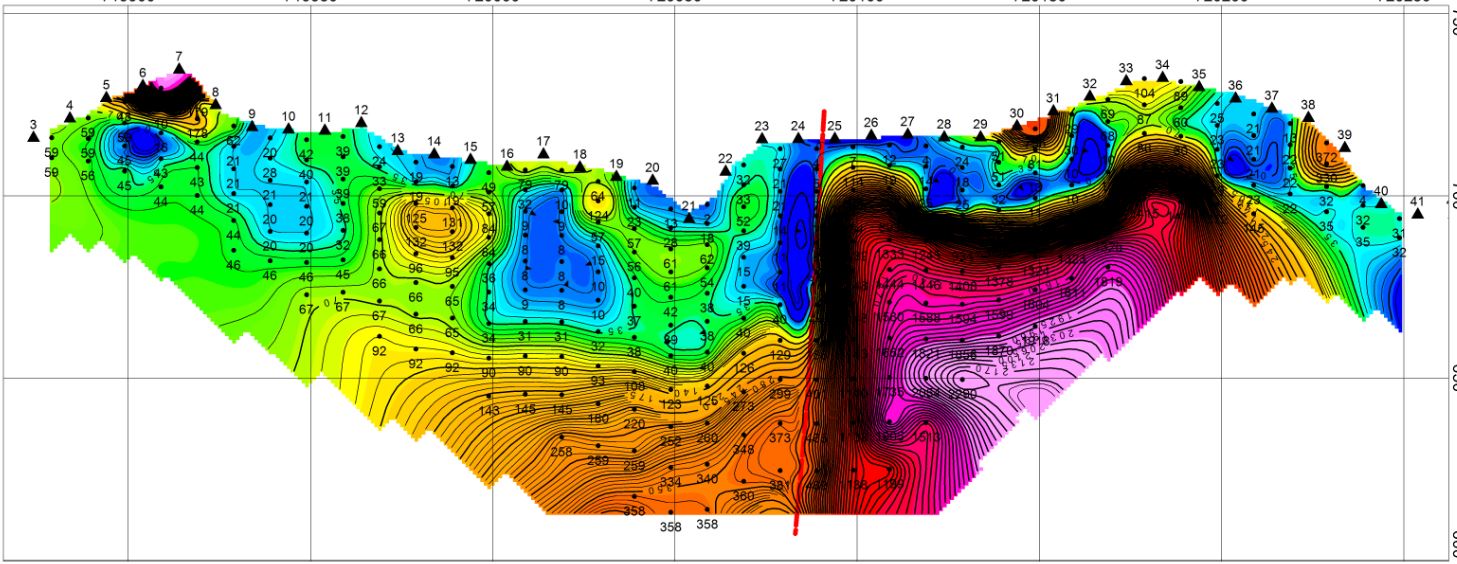The width and height of the screenshot is (1457, 564).
Task: Click the data value 143
Action: pyautogui.click(x=489, y=411)
